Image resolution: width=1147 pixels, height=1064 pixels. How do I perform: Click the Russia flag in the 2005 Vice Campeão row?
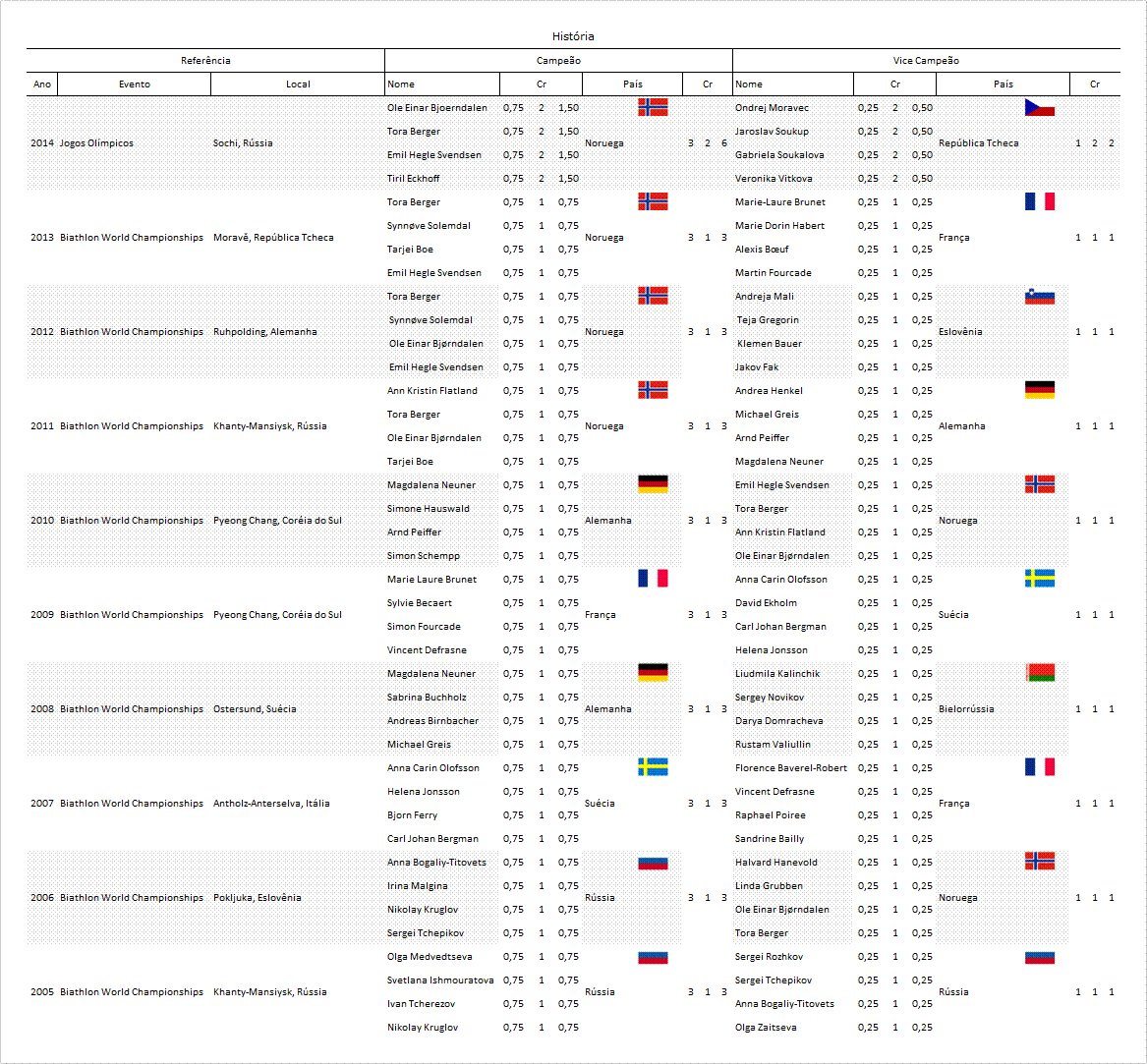[x=1040, y=957]
